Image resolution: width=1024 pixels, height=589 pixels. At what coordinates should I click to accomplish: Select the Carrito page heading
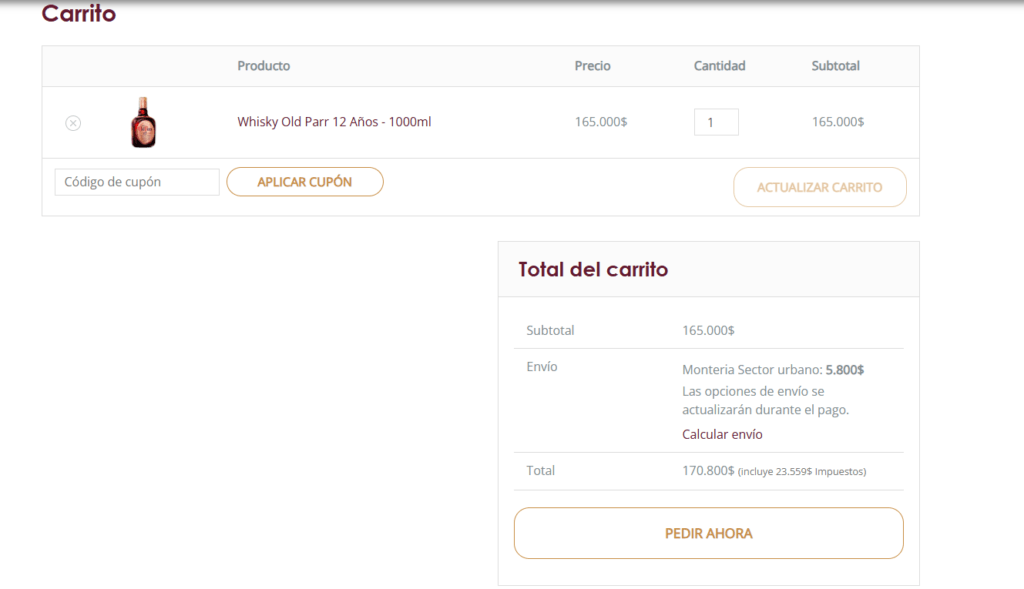click(x=78, y=13)
